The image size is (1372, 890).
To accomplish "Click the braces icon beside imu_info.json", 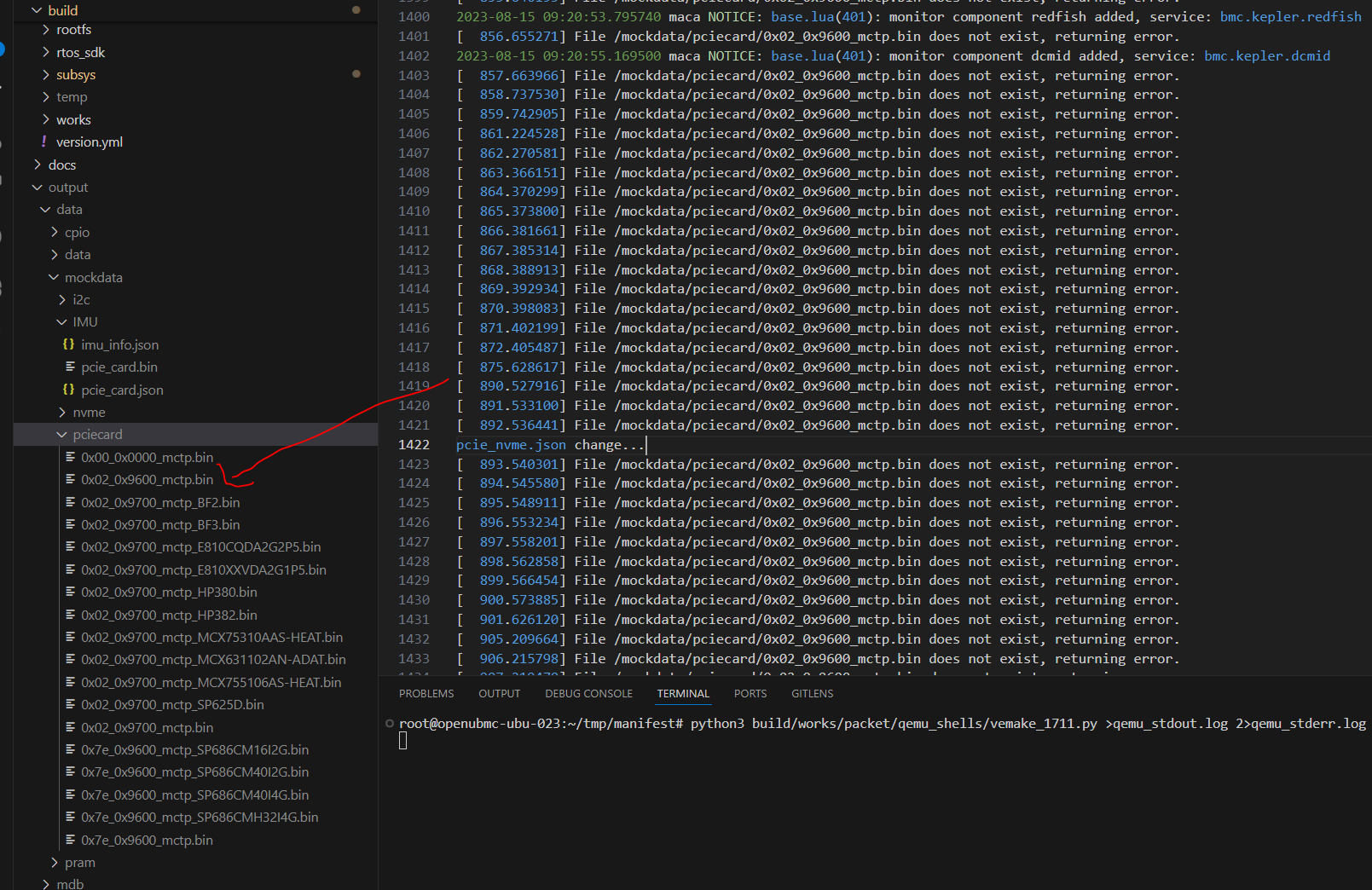I will pyautogui.click(x=68, y=344).
